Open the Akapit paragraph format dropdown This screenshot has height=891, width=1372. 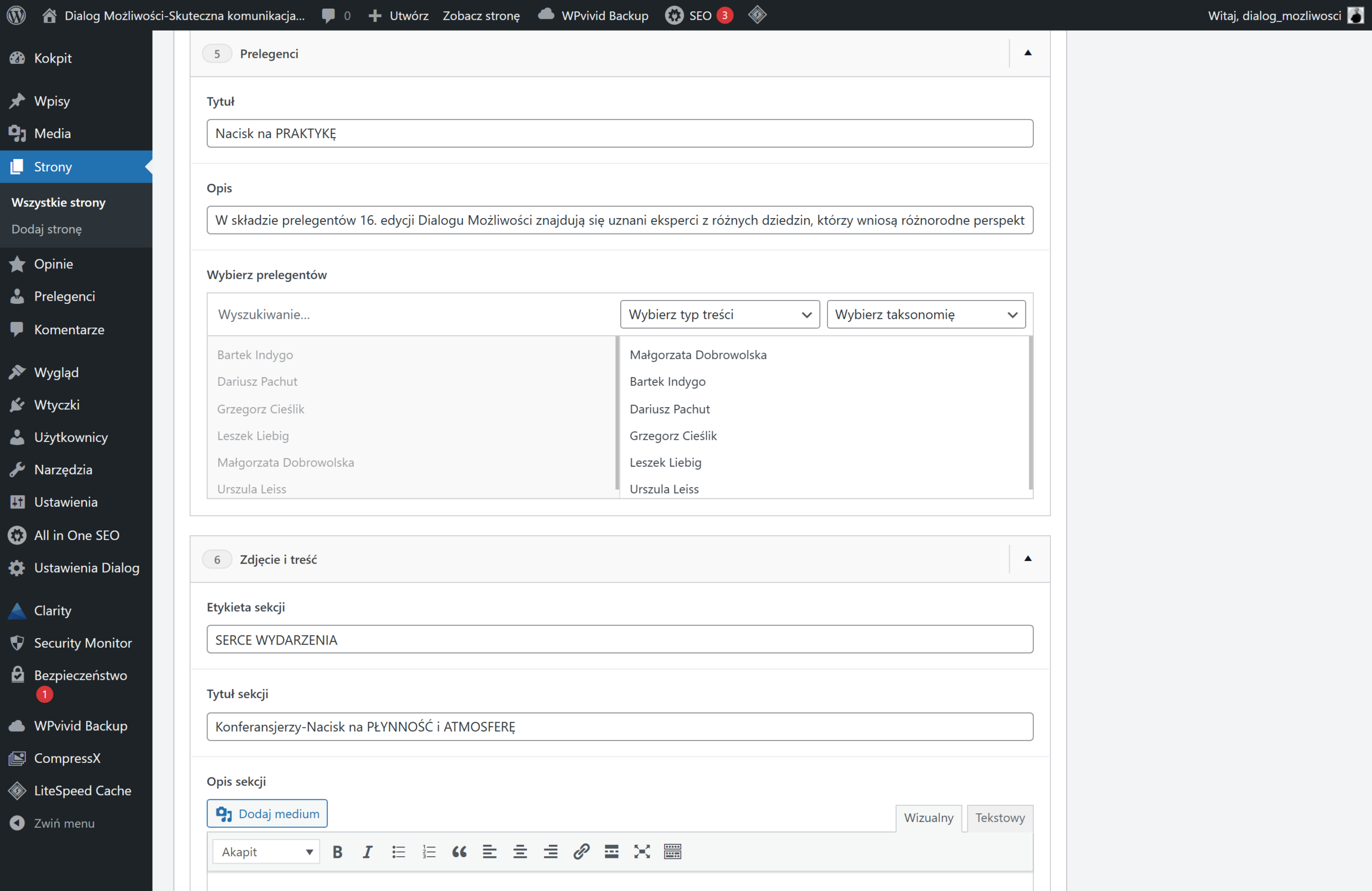pos(266,852)
